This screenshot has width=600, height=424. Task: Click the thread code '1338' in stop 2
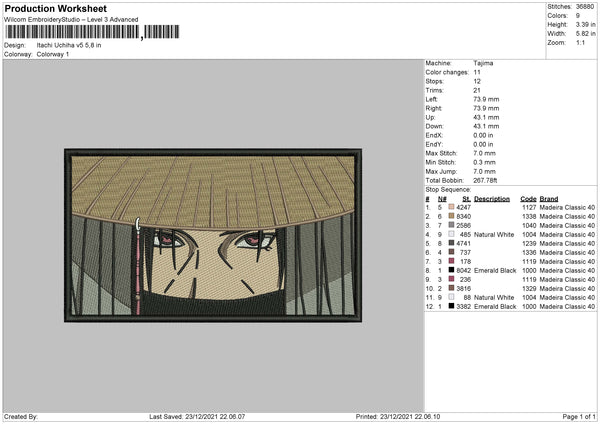[x=529, y=216]
